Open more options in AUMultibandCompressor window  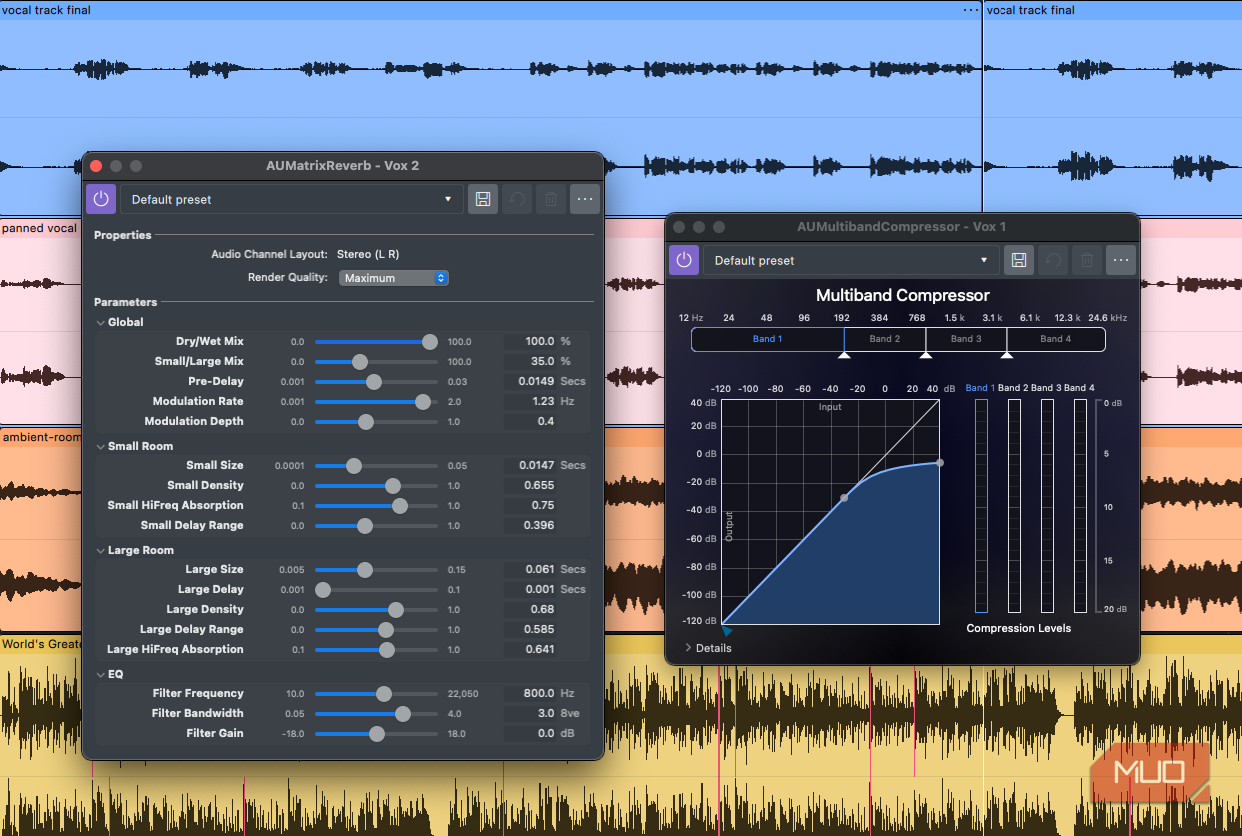[x=1121, y=260]
